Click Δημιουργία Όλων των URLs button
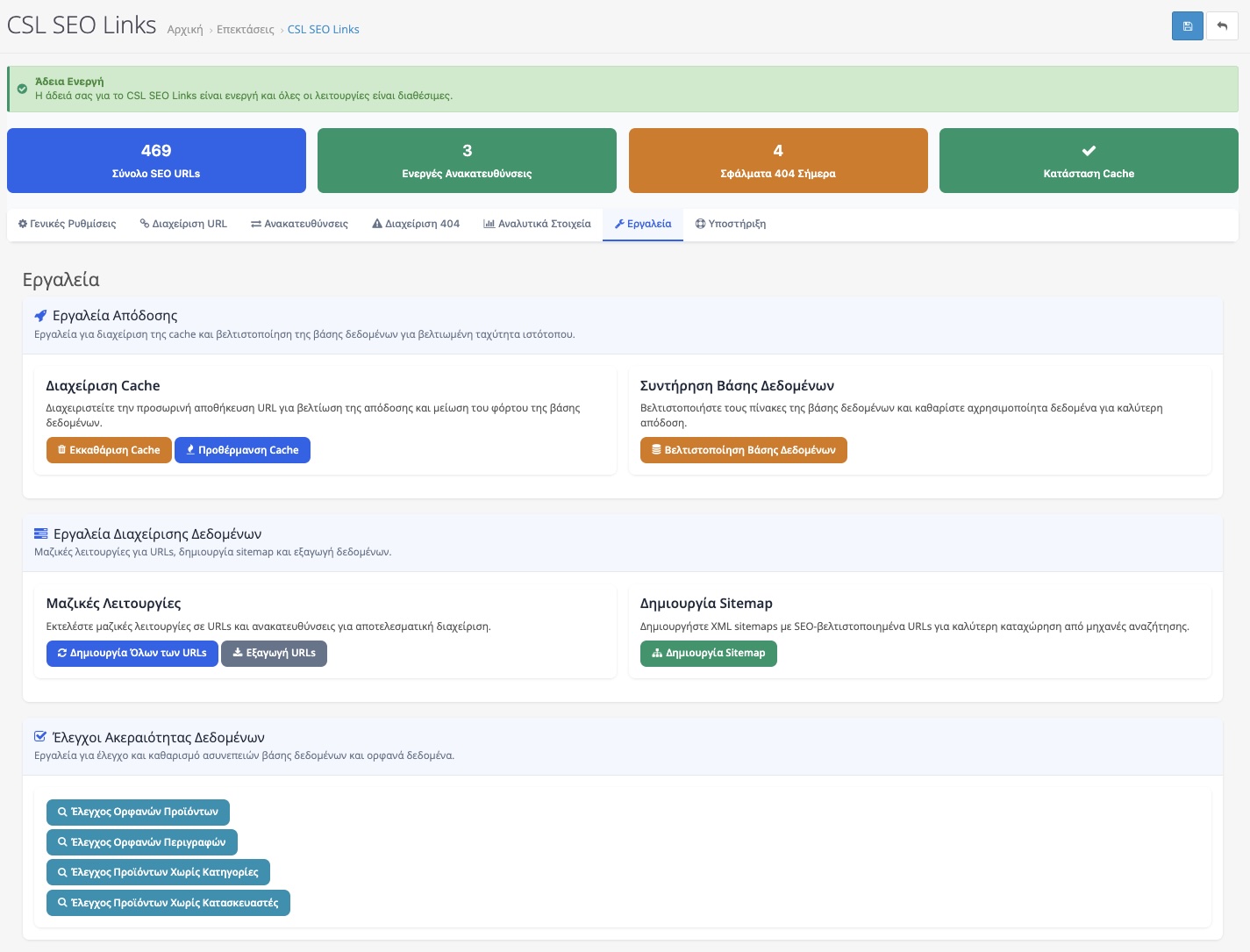 132,653
